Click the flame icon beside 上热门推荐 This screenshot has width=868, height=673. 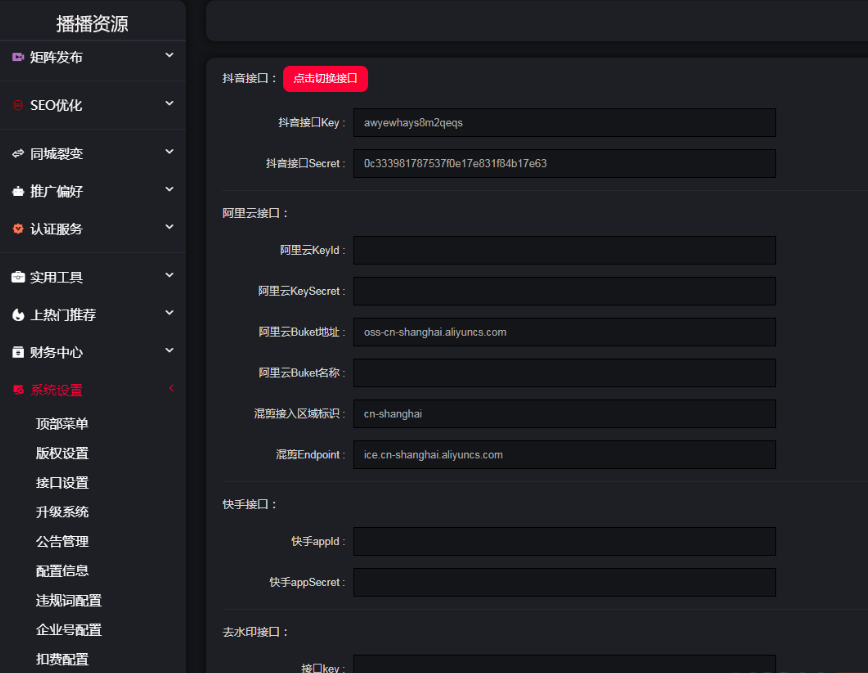[x=18, y=315]
